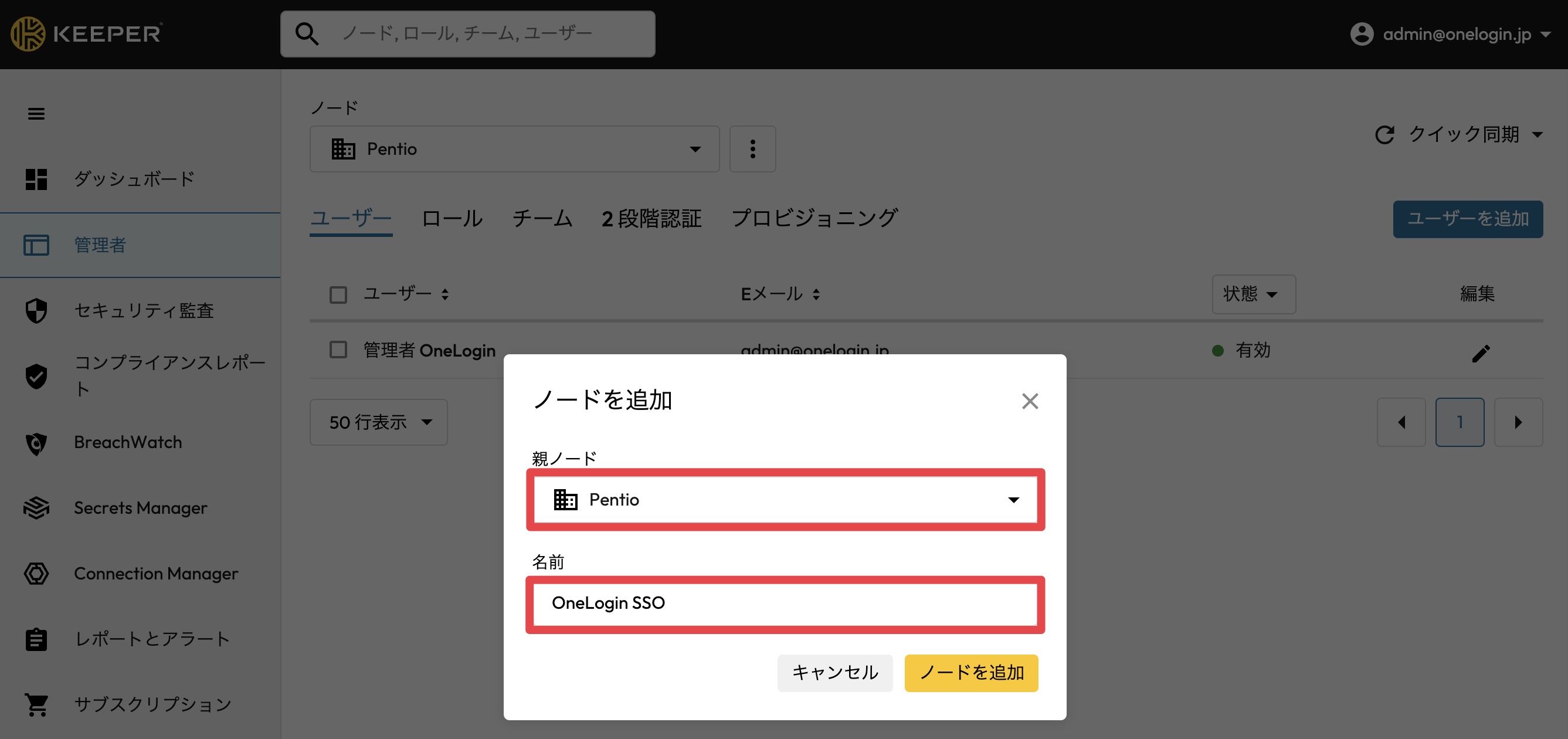
Task: Click the セキュリティ監査 shield icon
Action: (36, 310)
